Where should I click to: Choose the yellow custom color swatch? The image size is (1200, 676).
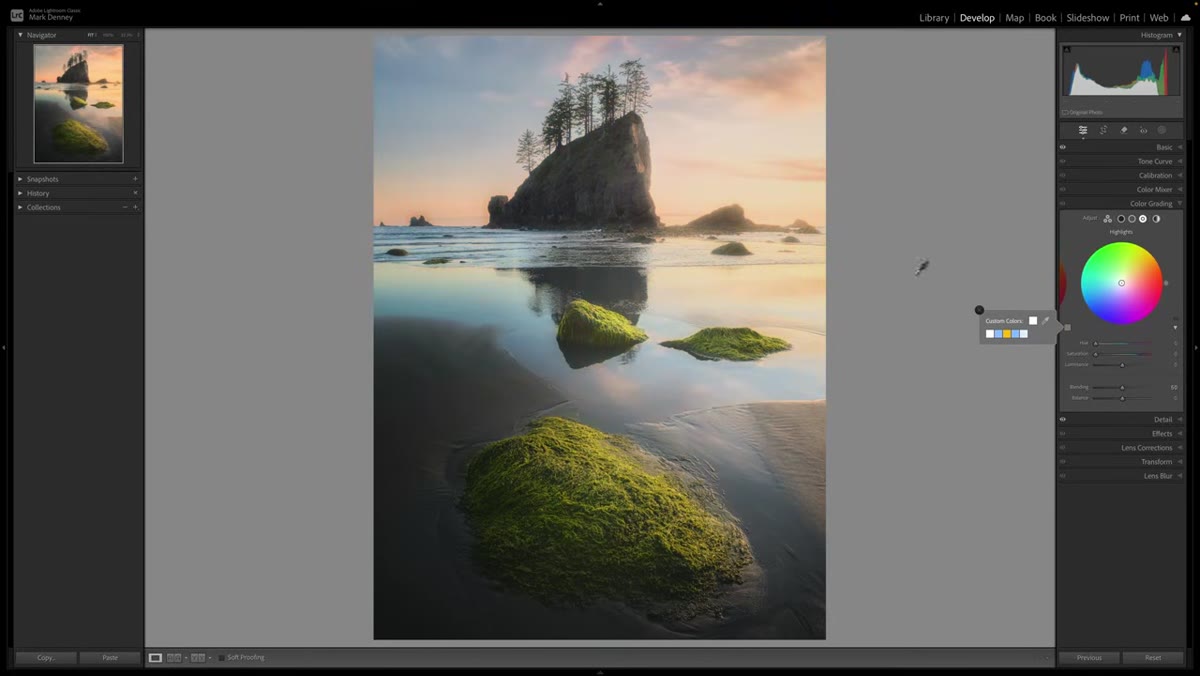pos(1006,334)
